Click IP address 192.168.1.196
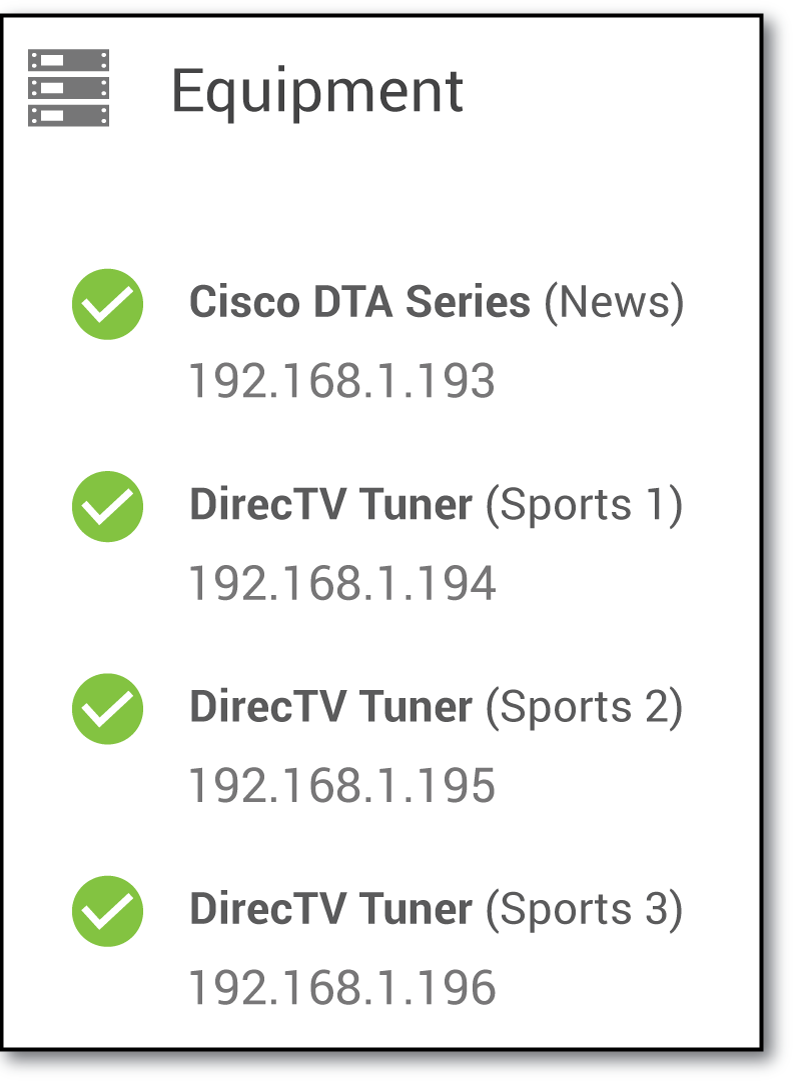 (342, 988)
